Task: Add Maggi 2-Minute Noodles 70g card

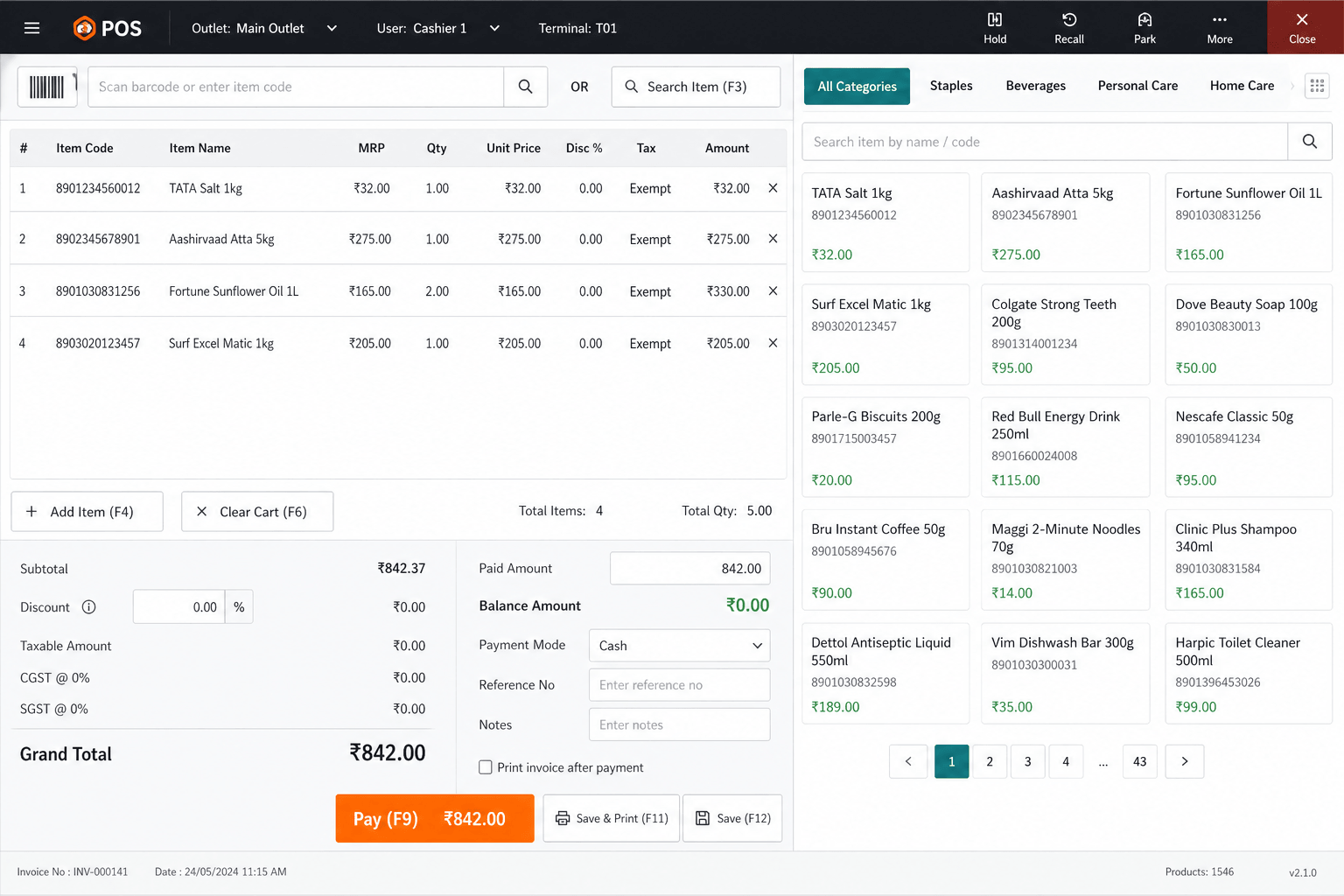Action: tap(1065, 560)
